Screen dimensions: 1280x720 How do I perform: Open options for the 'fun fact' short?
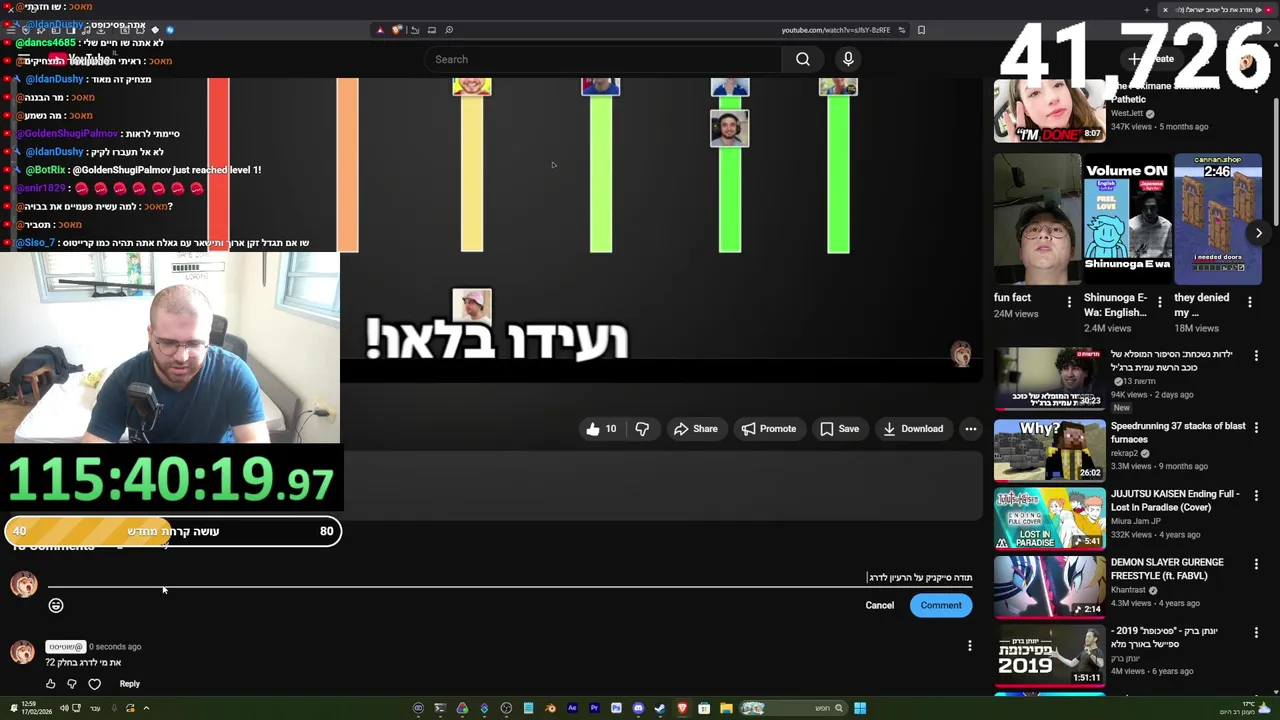tap(1069, 302)
